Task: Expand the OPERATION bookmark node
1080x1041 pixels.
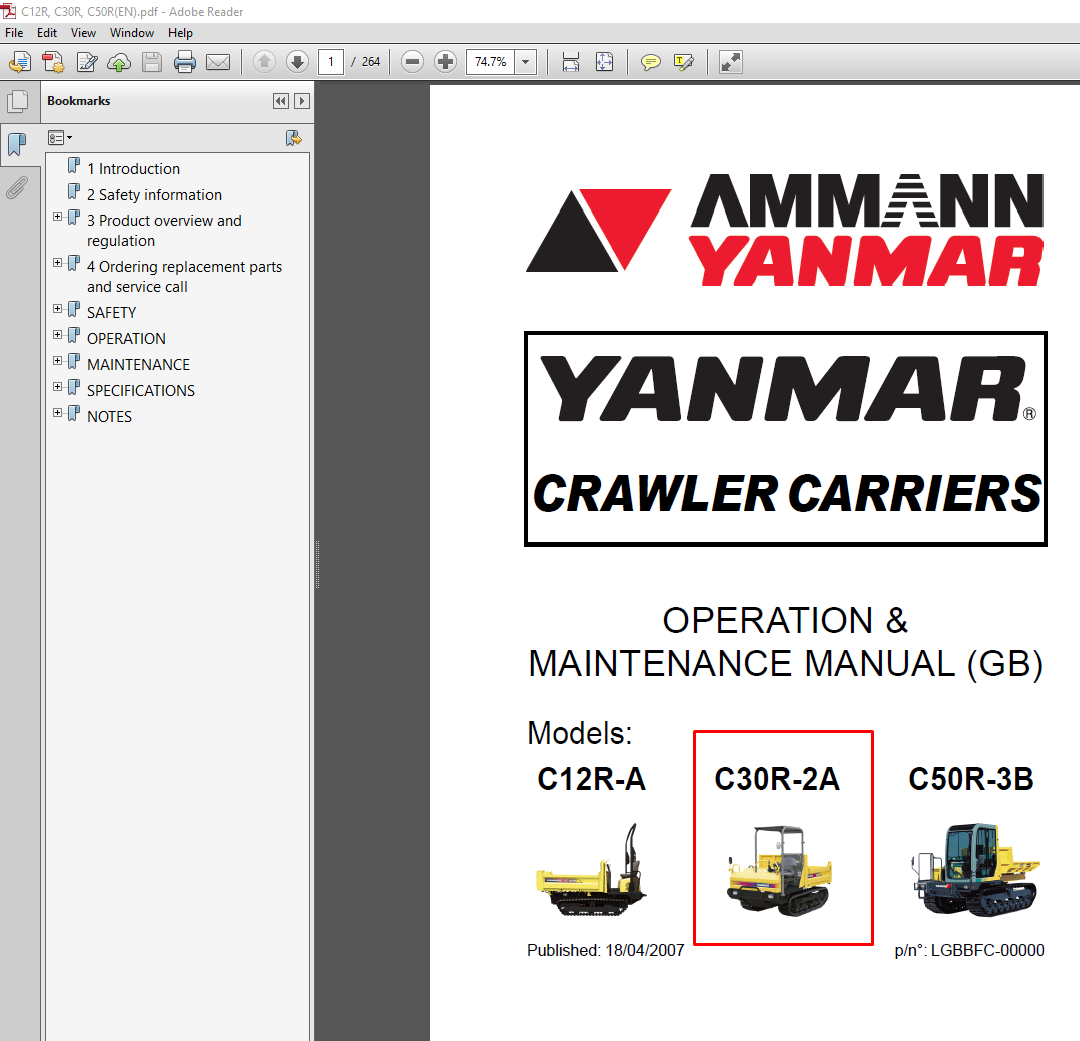Action: 58,335
